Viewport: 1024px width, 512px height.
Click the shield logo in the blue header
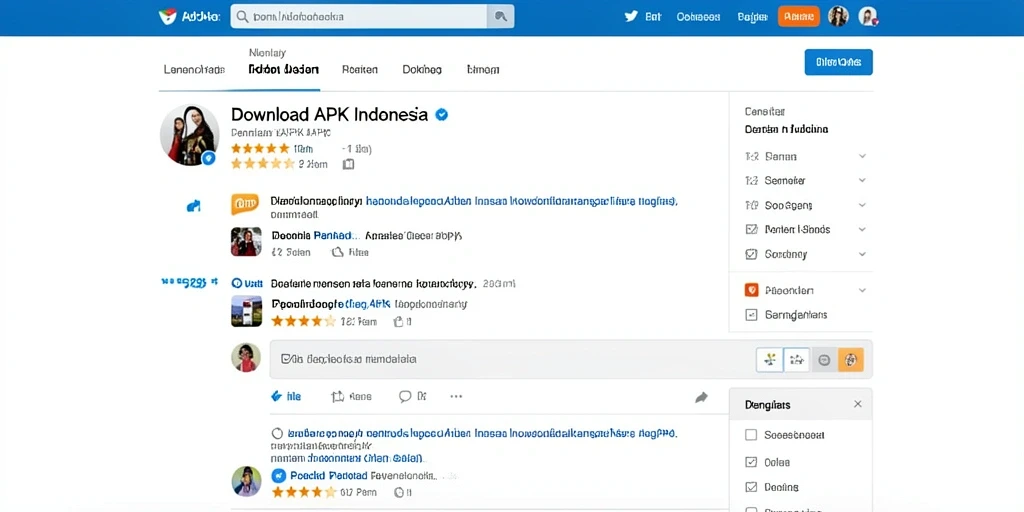168,17
